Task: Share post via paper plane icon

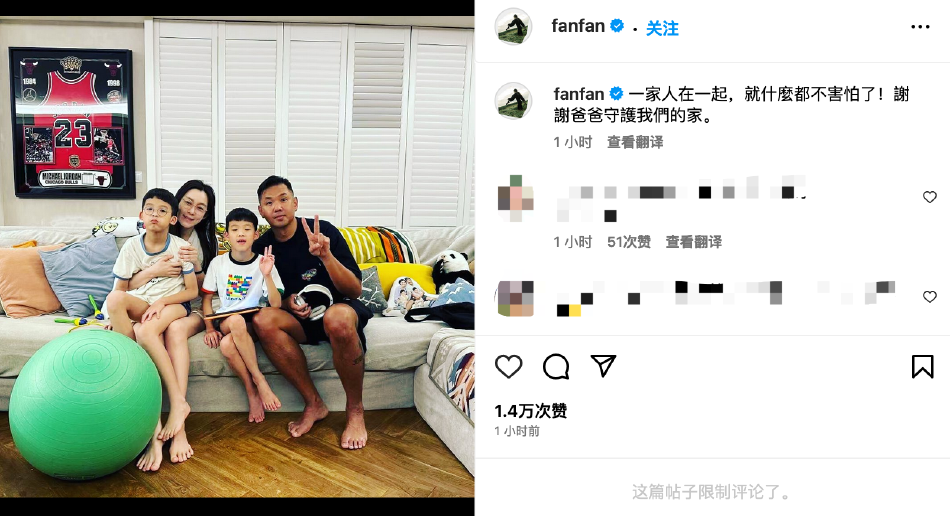Action: 603,366
